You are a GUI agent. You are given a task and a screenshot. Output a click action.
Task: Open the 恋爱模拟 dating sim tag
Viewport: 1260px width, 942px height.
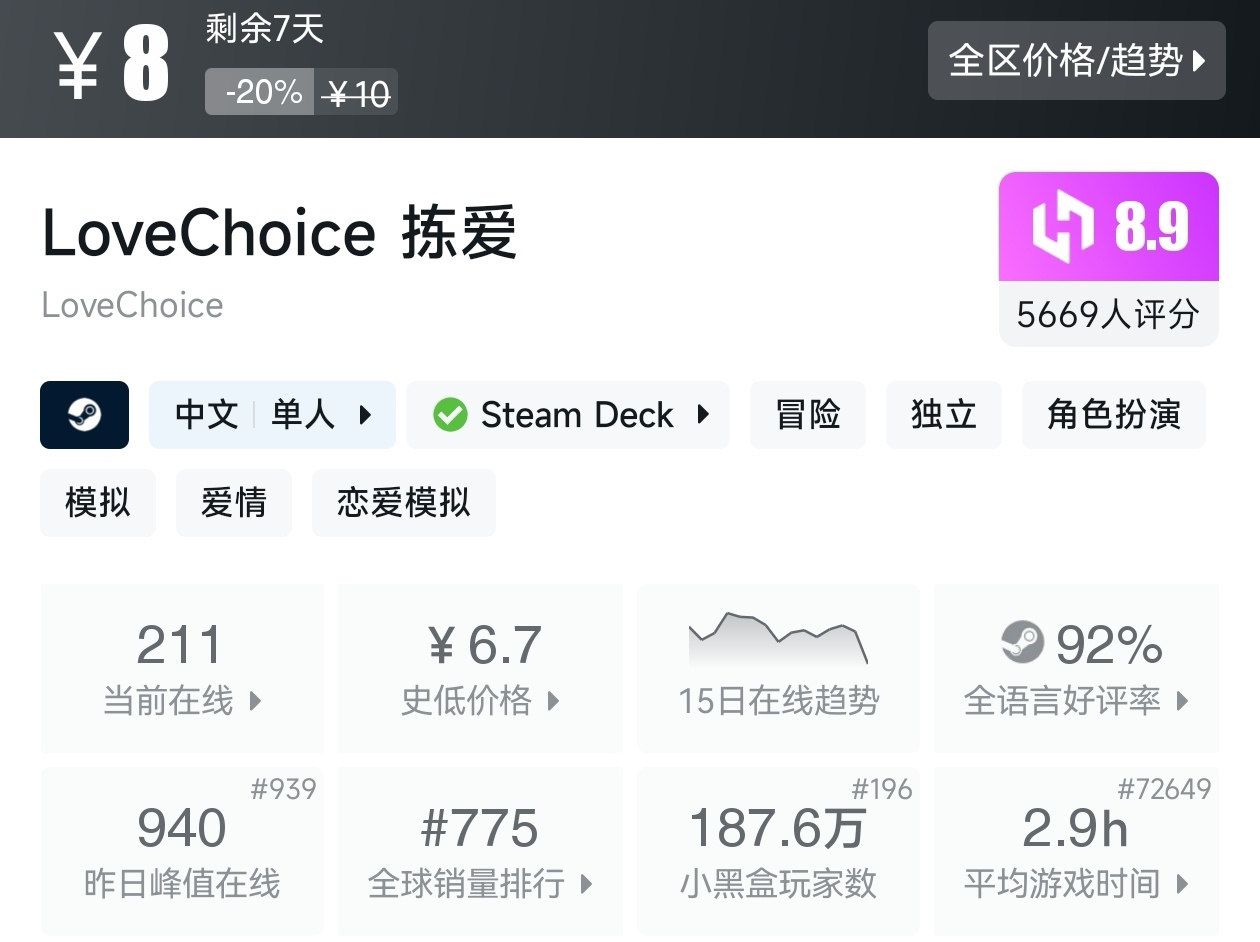[403, 503]
